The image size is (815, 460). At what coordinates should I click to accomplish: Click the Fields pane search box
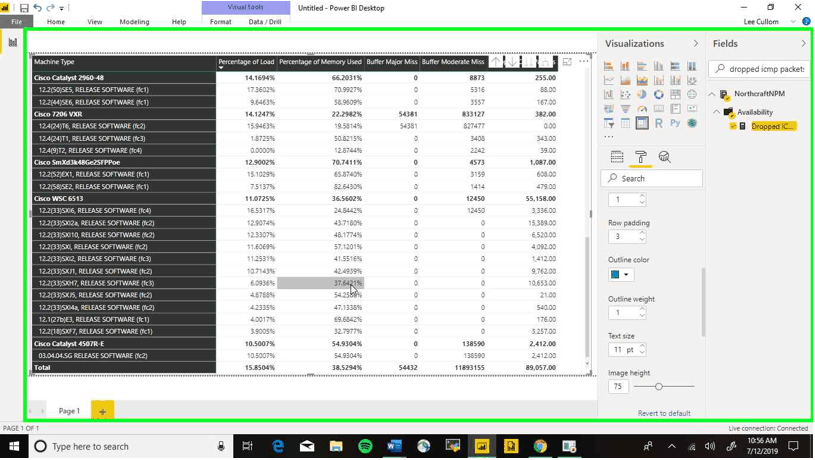click(760, 69)
